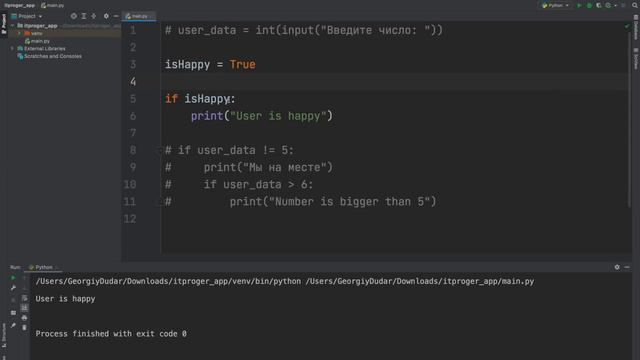Image resolution: width=640 pixels, height=360 pixels.
Task: Click the 'if isHappy:' statement on line 5
Action: [x=200, y=99]
